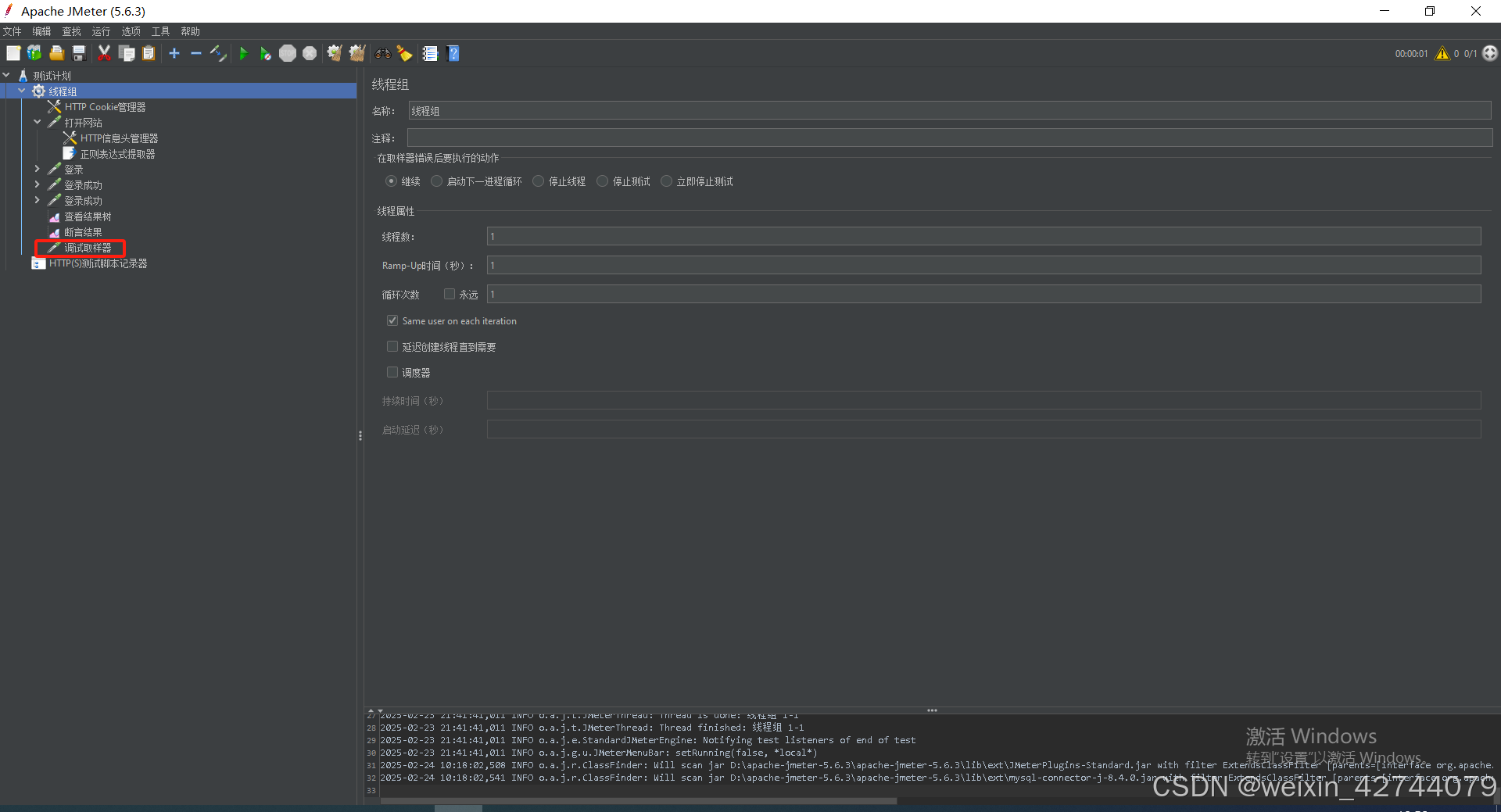Click the Shutdown threads icon
This screenshot has height=812, width=1501.
coord(310,53)
